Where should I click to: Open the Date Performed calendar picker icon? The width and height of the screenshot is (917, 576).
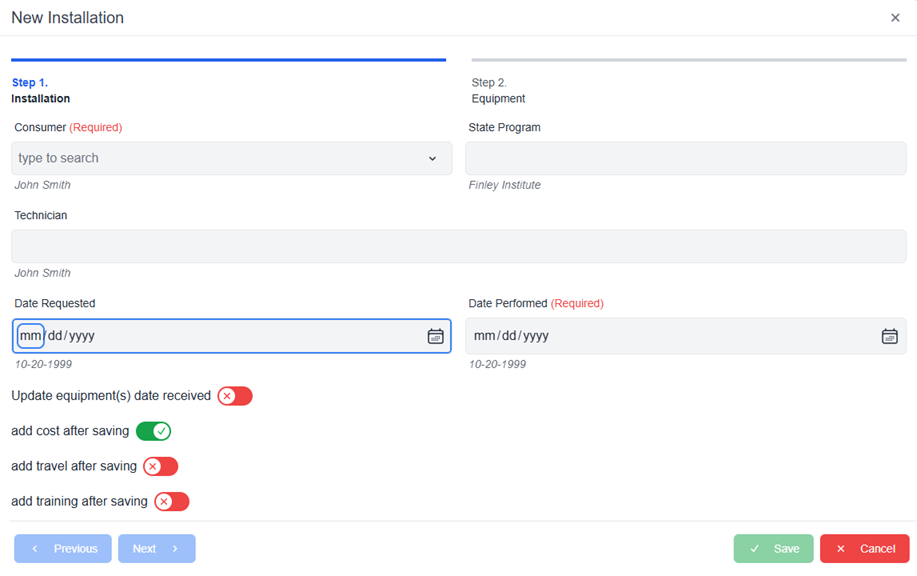pos(890,336)
